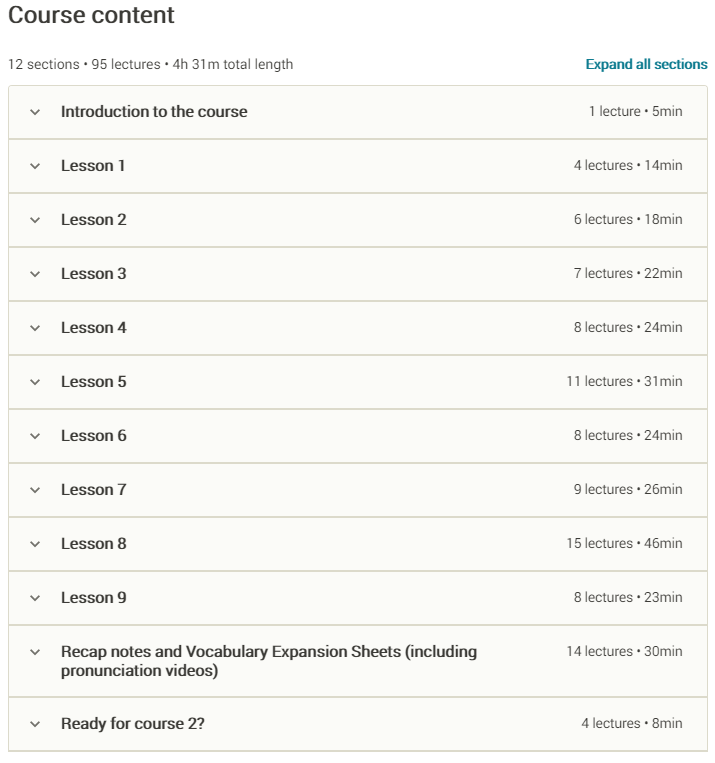Click the Ready for course 2 chevron
This screenshot has height=763, width=715.
tap(35, 724)
